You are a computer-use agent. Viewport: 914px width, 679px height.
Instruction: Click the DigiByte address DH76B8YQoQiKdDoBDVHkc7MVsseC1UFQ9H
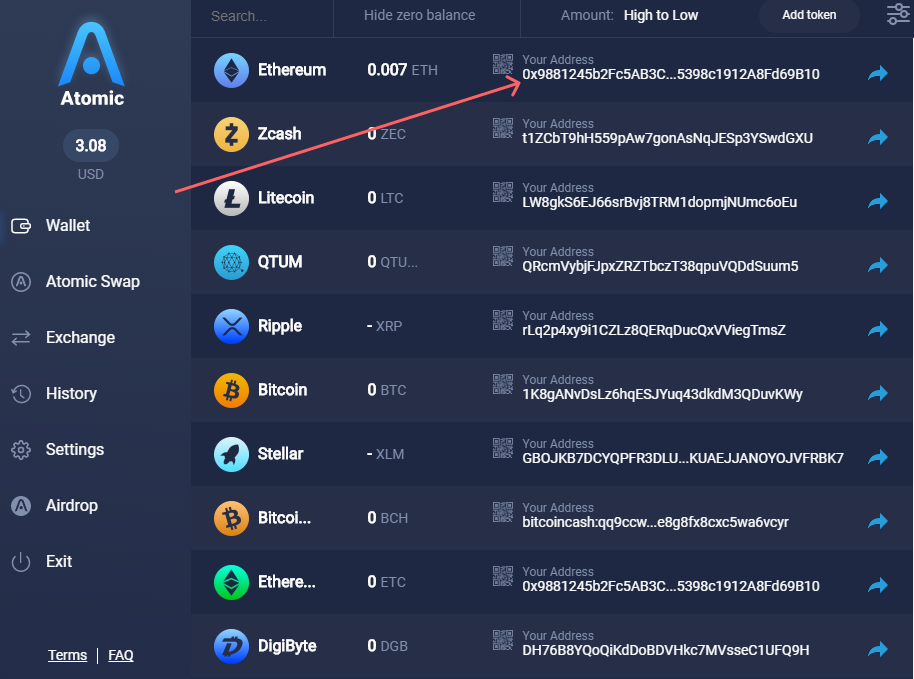click(666, 650)
